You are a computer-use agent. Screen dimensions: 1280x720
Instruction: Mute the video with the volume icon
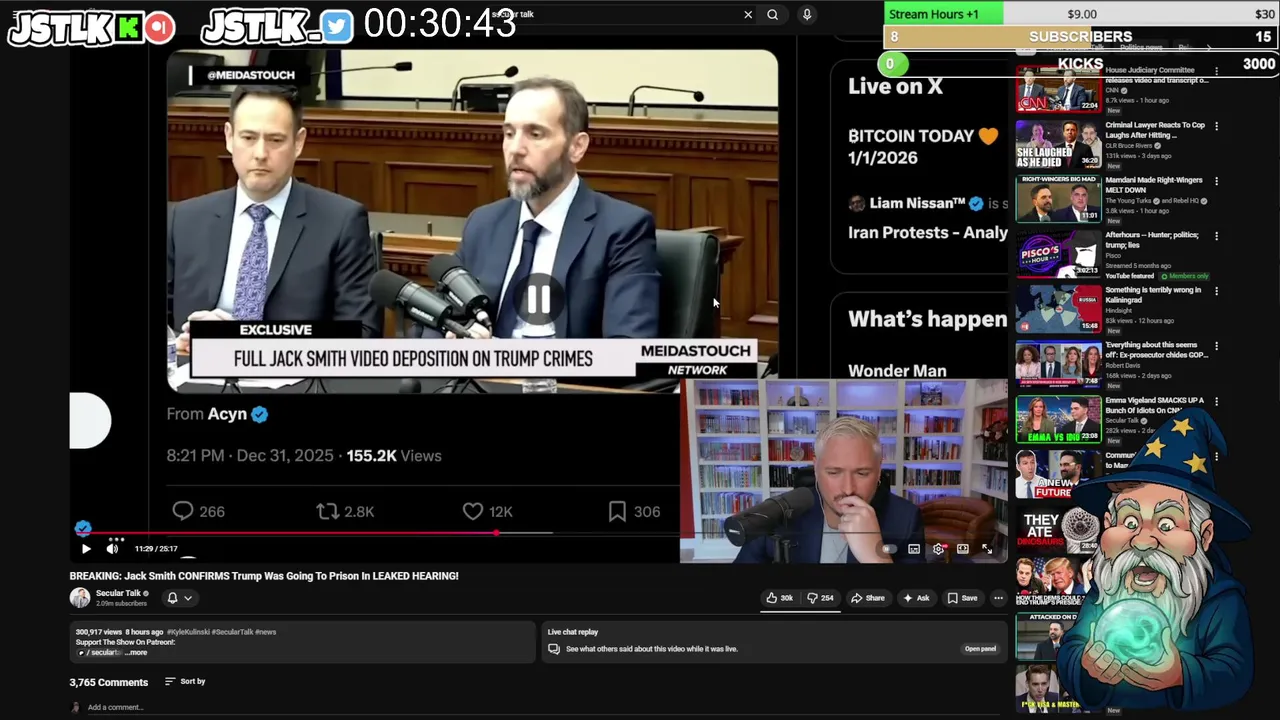point(112,549)
